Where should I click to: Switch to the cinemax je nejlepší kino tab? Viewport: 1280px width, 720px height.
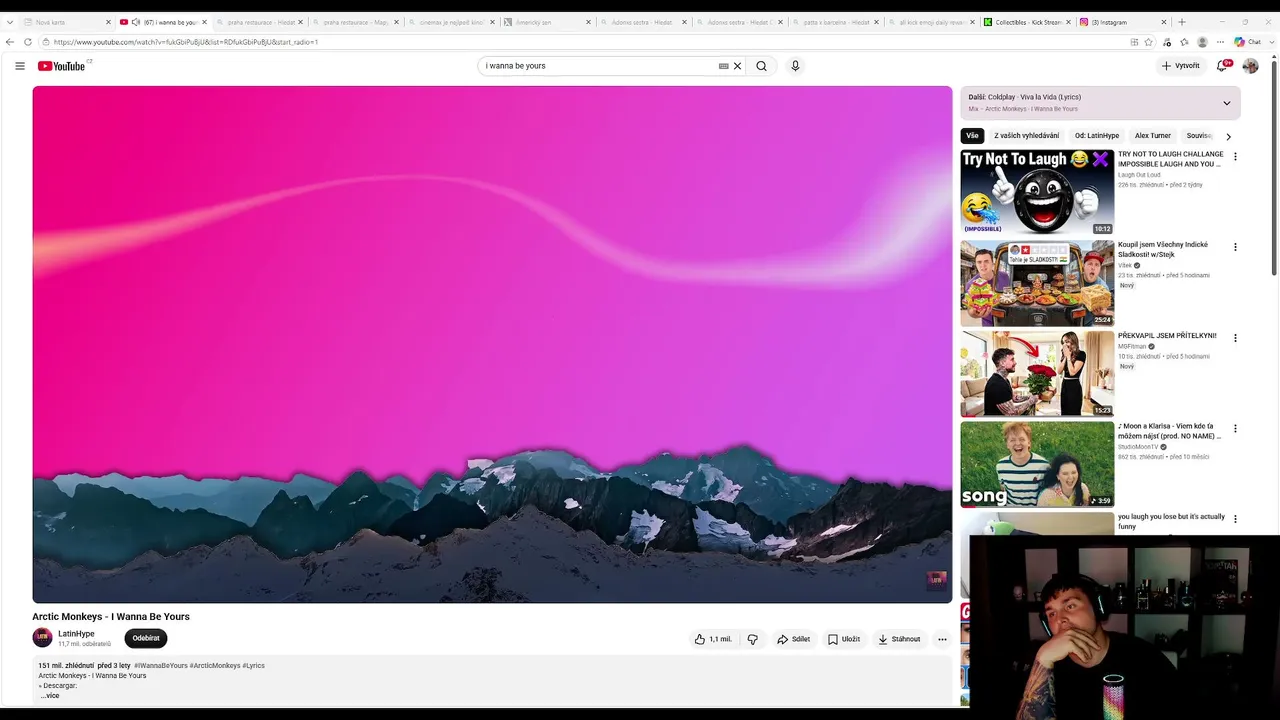452,22
